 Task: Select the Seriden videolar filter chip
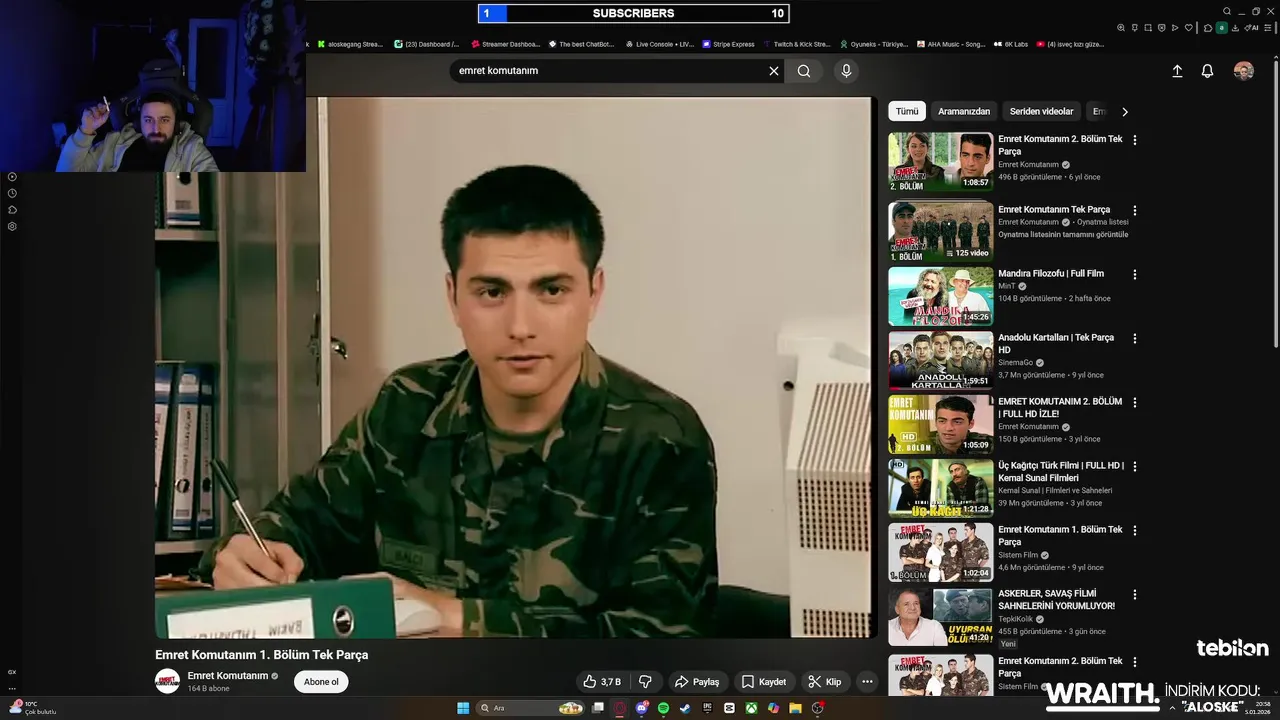pos(1041,112)
